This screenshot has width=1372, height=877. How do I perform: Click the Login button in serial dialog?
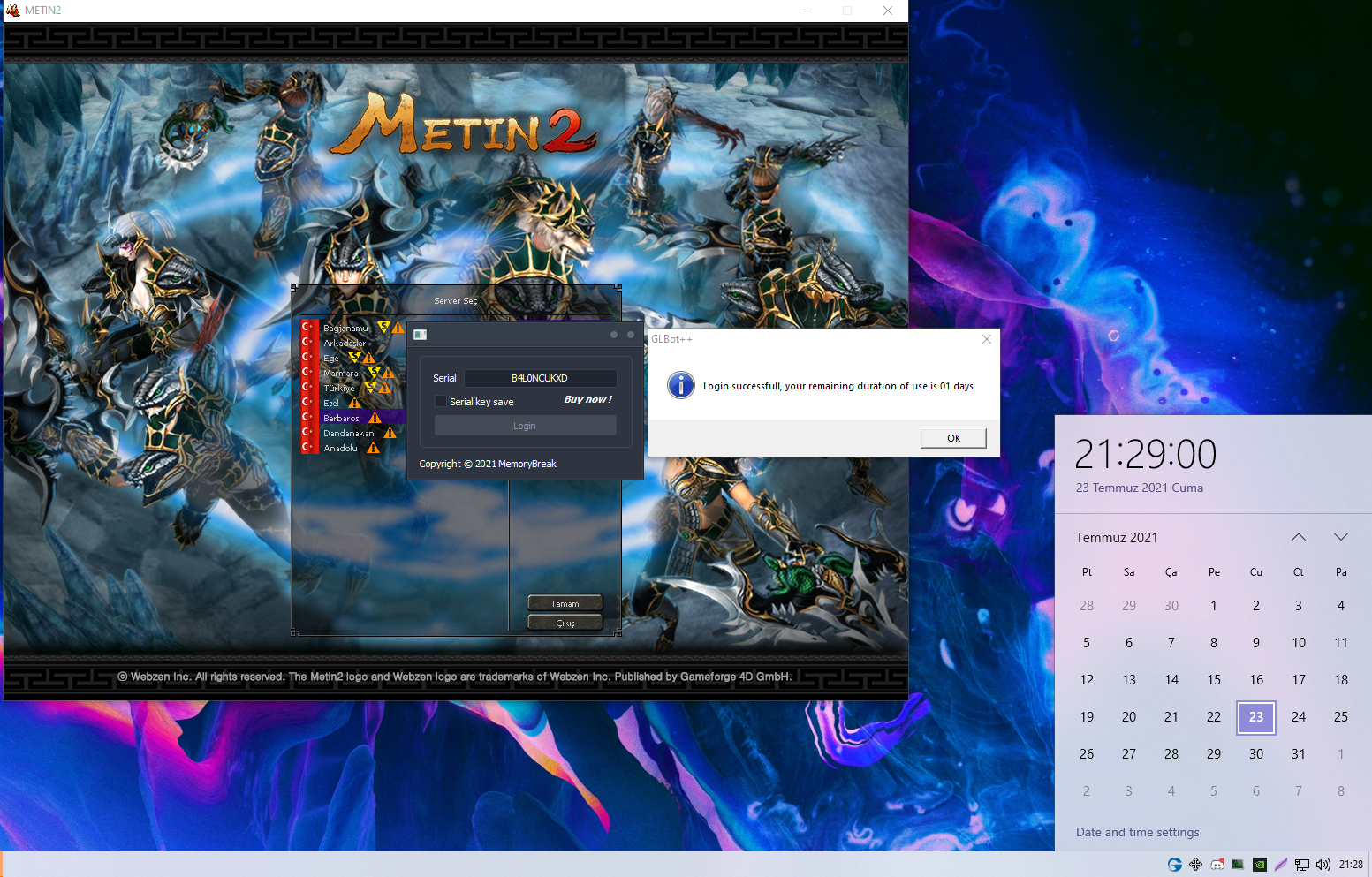pos(525,426)
